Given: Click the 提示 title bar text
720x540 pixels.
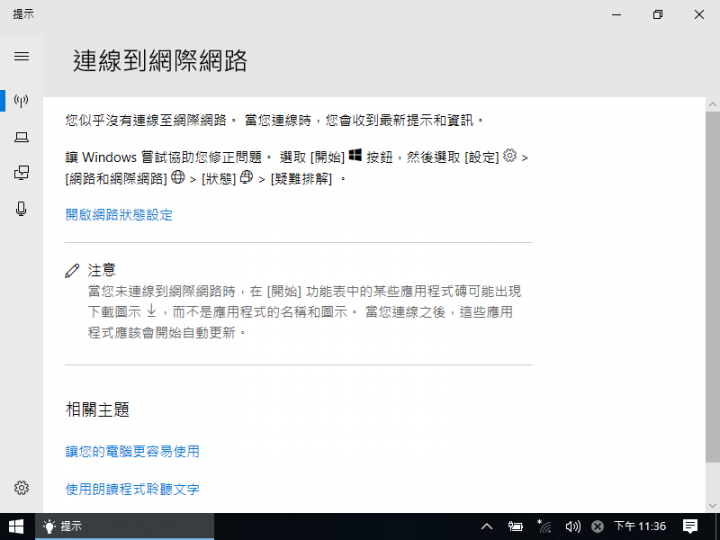Looking at the screenshot, I should [x=23, y=14].
